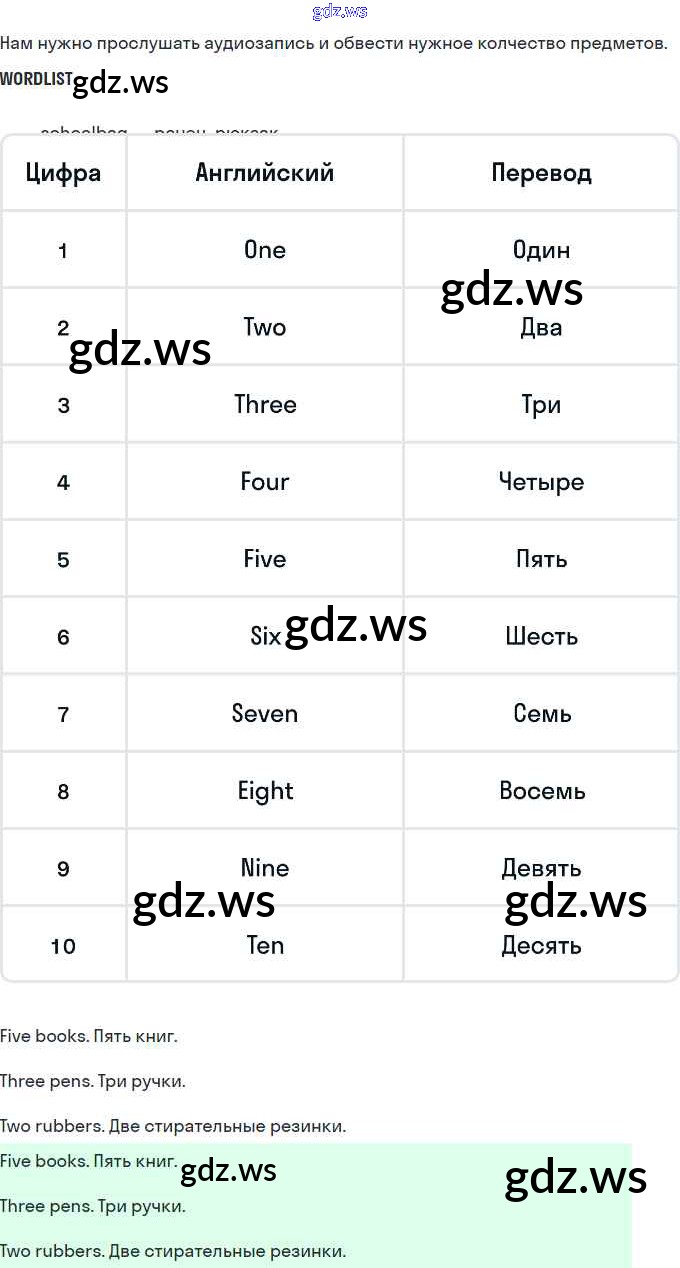Click "Three pens" line in the green block
This screenshot has width=680, height=1268.
pos(93,1206)
